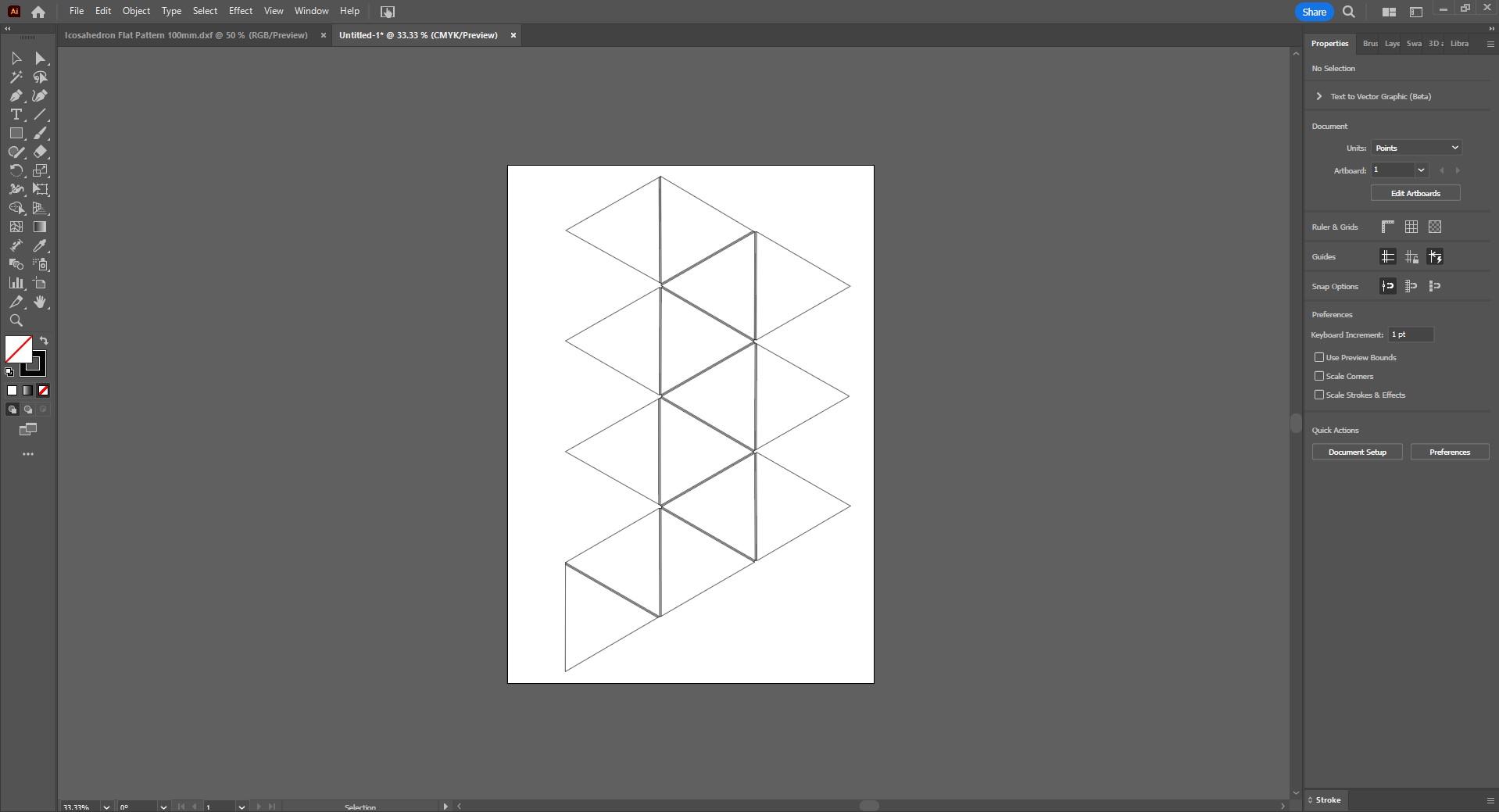This screenshot has width=1499, height=812.
Task: Toggle Show Guides button
Action: (x=1388, y=256)
